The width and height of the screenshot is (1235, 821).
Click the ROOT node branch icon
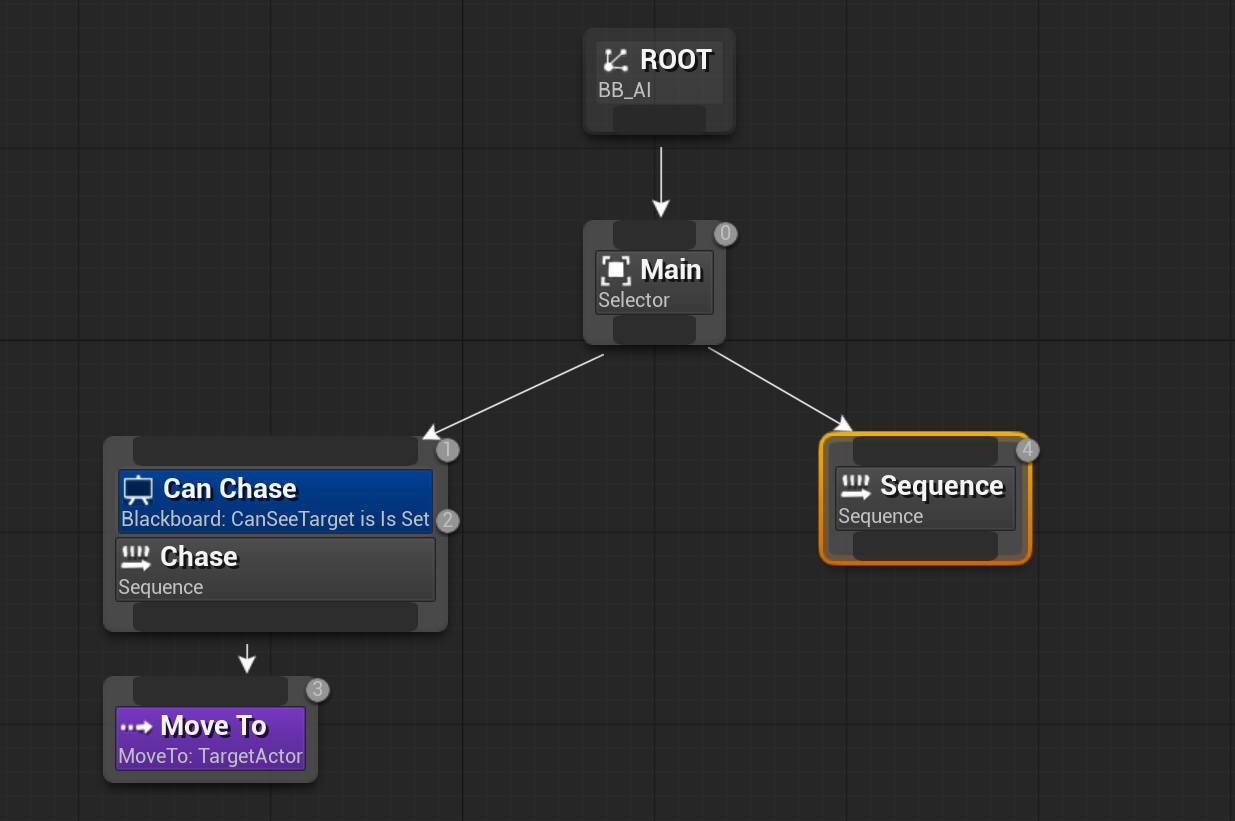tap(616, 61)
